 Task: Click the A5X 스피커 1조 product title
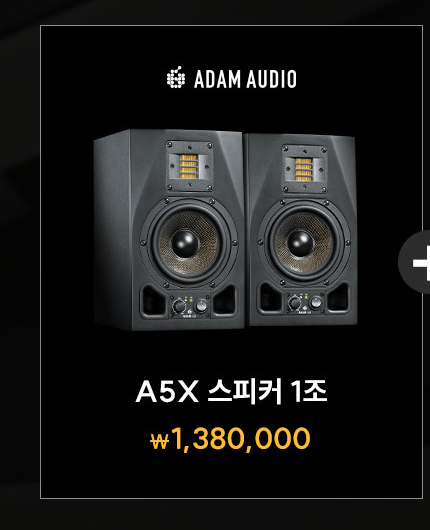tap(232, 391)
